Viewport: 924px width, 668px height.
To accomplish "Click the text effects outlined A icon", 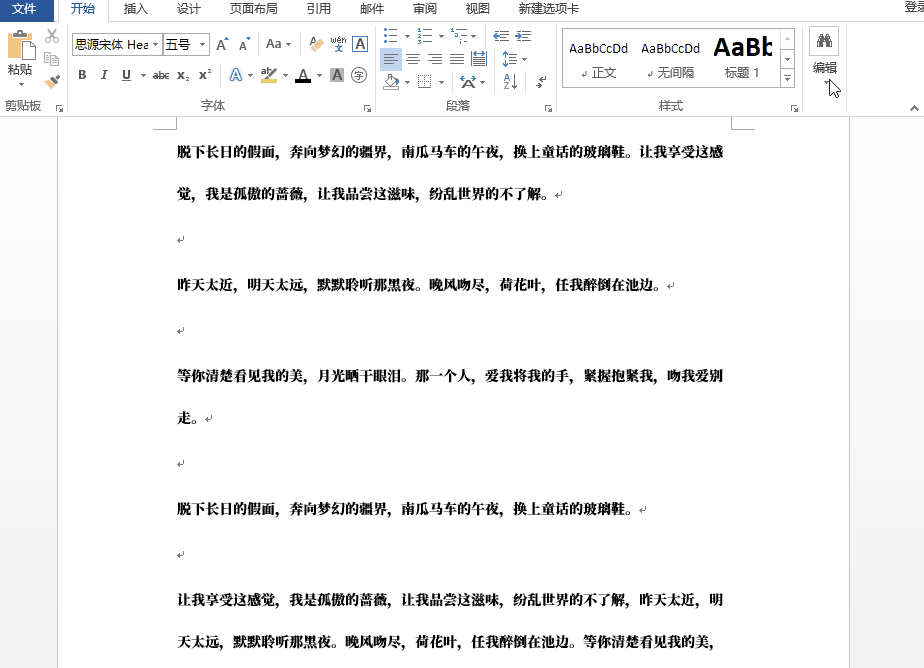I will click(x=236, y=75).
